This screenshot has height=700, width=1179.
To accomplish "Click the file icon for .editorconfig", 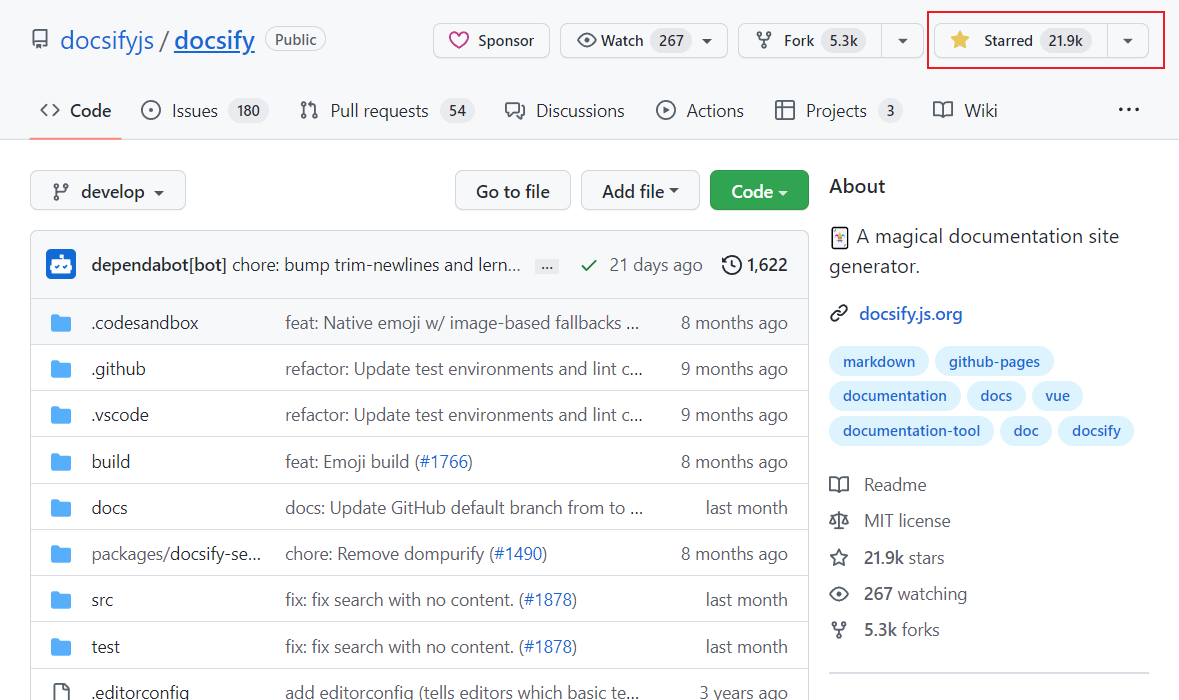I will click(61, 692).
